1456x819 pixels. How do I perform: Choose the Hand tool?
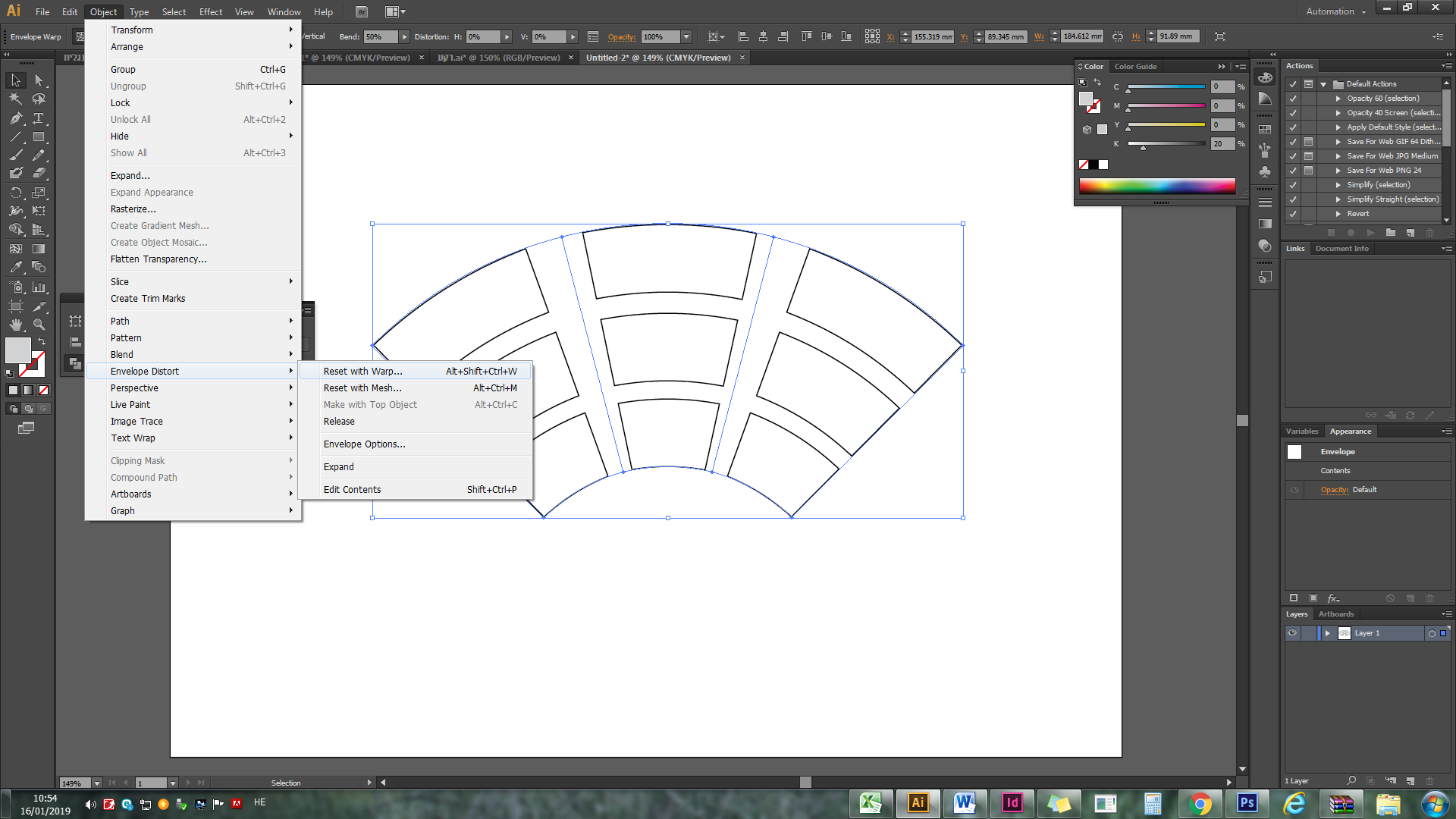pyautogui.click(x=16, y=325)
